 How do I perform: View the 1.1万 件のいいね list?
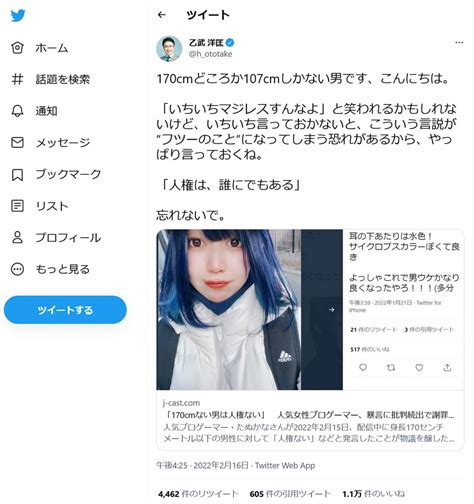coord(373,494)
